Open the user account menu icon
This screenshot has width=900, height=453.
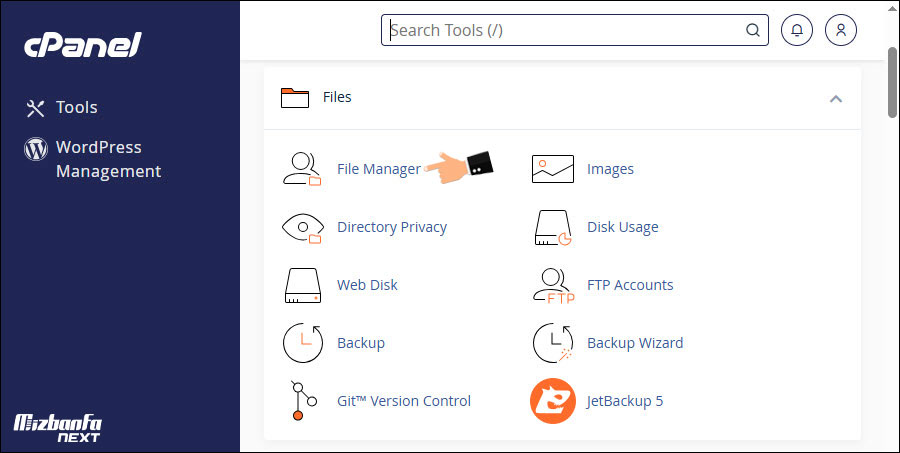(841, 30)
